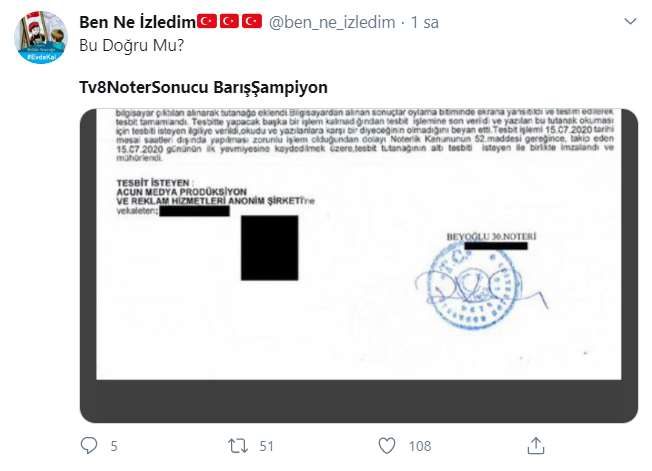652x471 pixels.
Task: Expand the tweet options chevron
Action: 630,21
